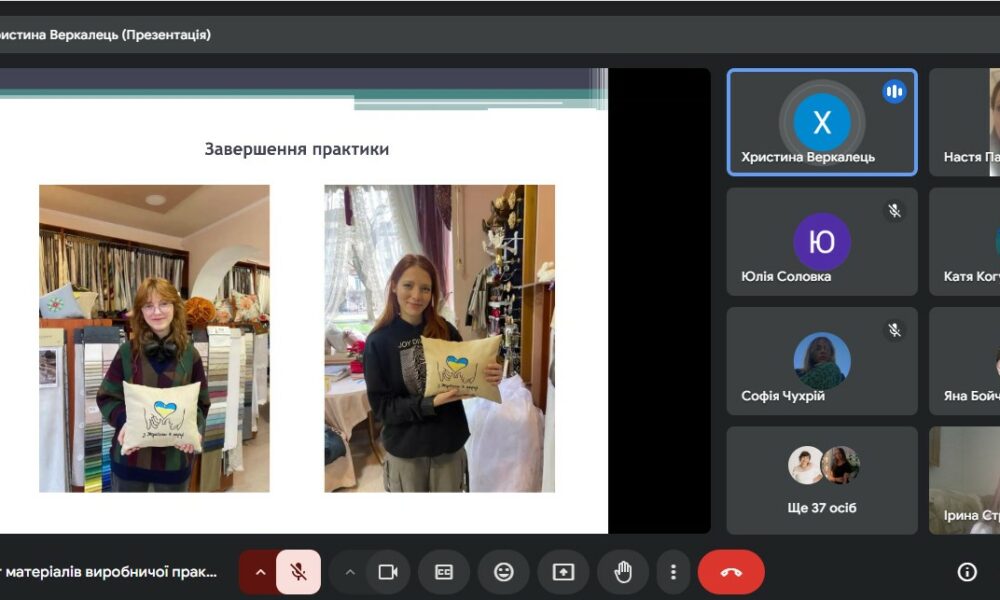Click the present screen icon

(563, 572)
